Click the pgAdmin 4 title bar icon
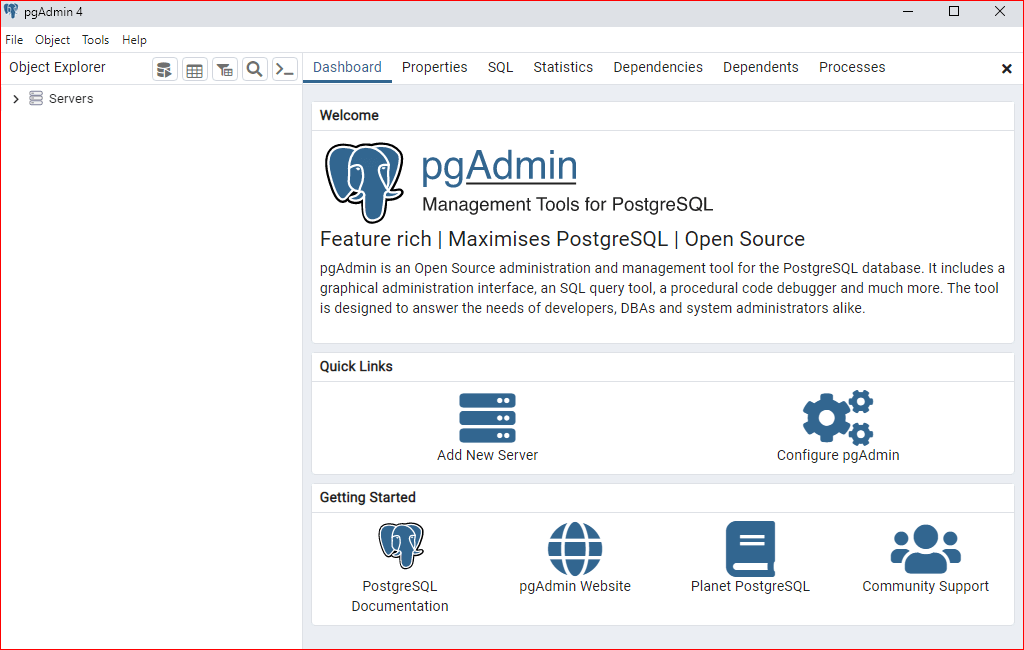 tap(11, 11)
